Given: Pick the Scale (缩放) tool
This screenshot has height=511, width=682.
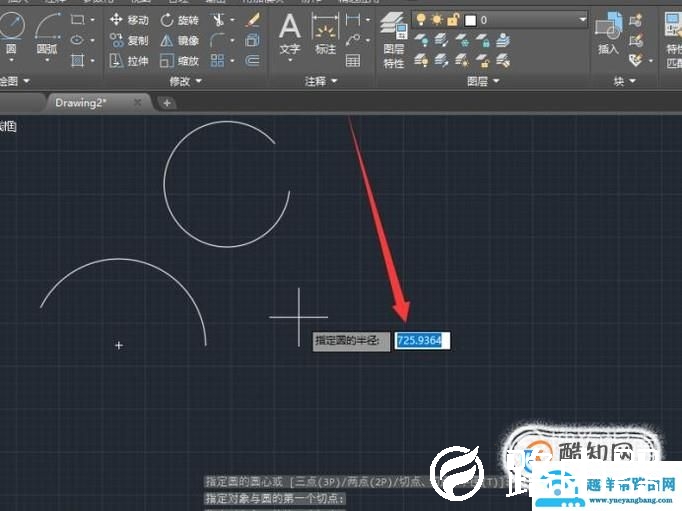Looking at the screenshot, I should [179, 61].
